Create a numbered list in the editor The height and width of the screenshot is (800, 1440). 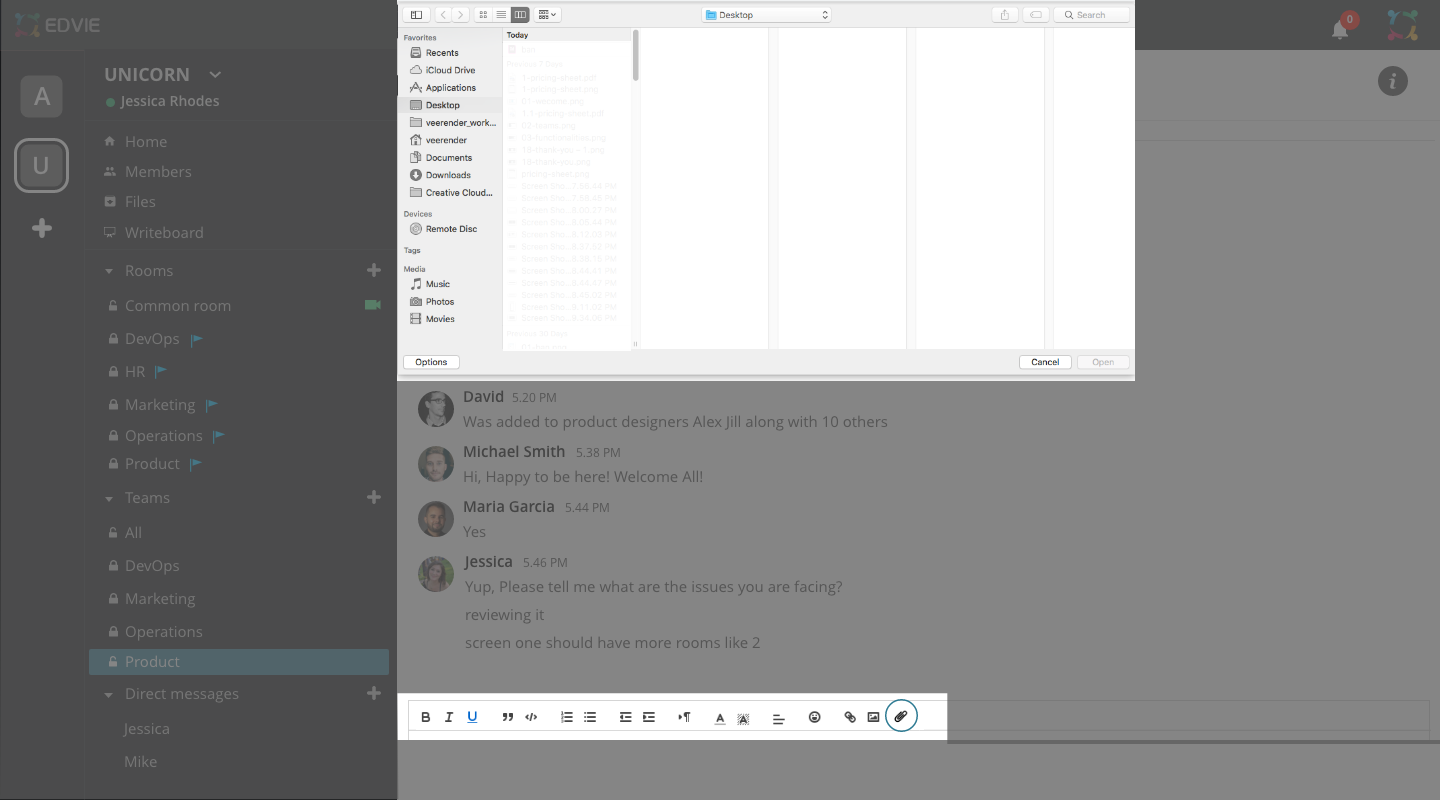coord(566,717)
